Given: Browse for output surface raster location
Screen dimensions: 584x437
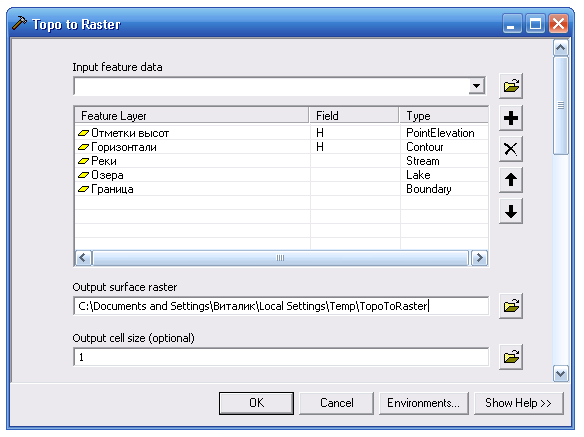Looking at the screenshot, I should 511,306.
